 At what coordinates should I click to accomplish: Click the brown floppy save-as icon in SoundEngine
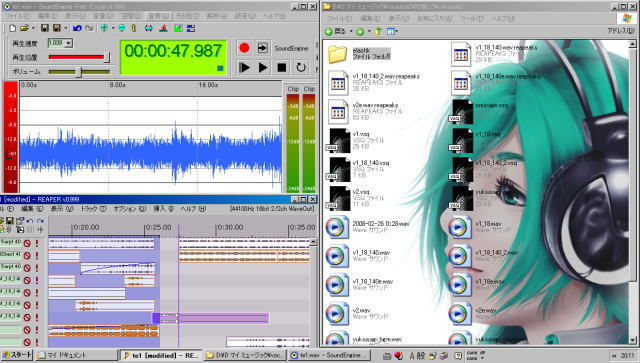click(57, 28)
